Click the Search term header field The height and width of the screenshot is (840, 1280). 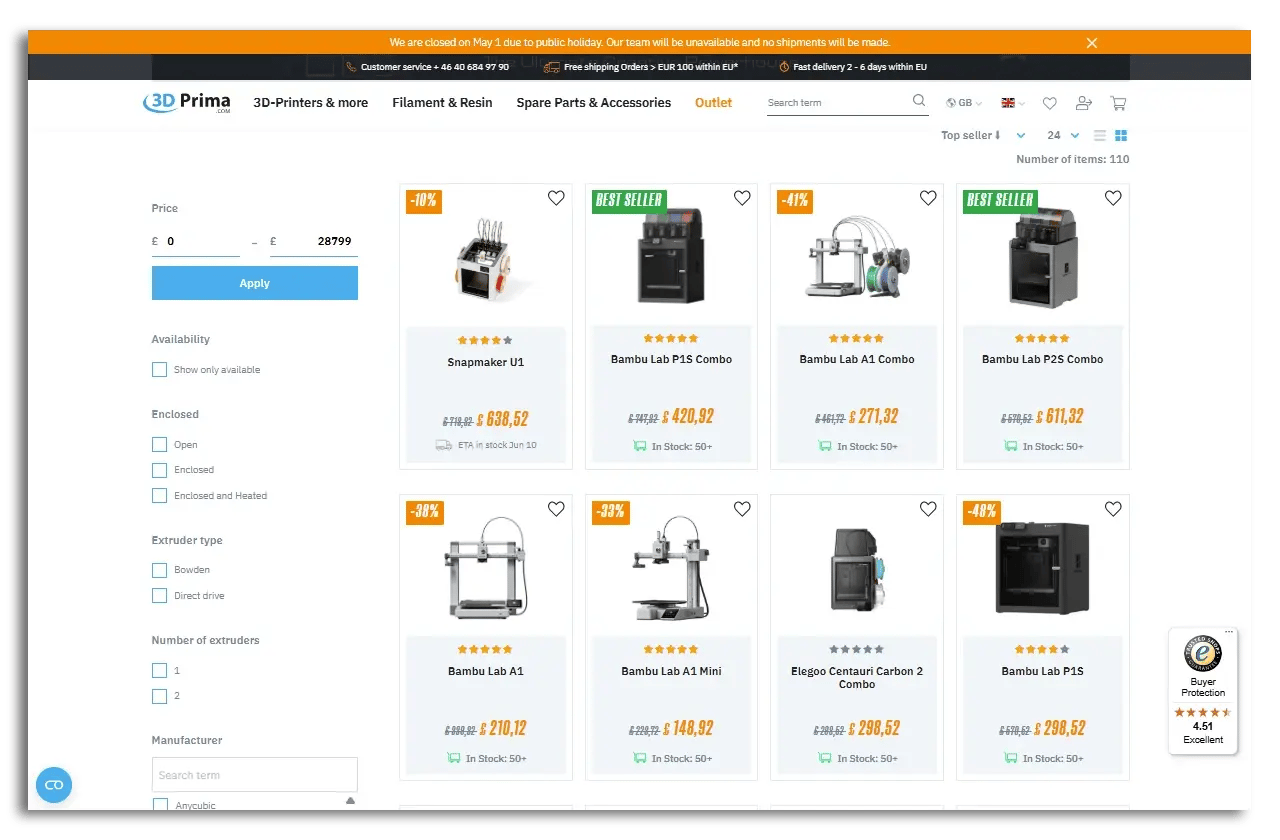(837, 103)
